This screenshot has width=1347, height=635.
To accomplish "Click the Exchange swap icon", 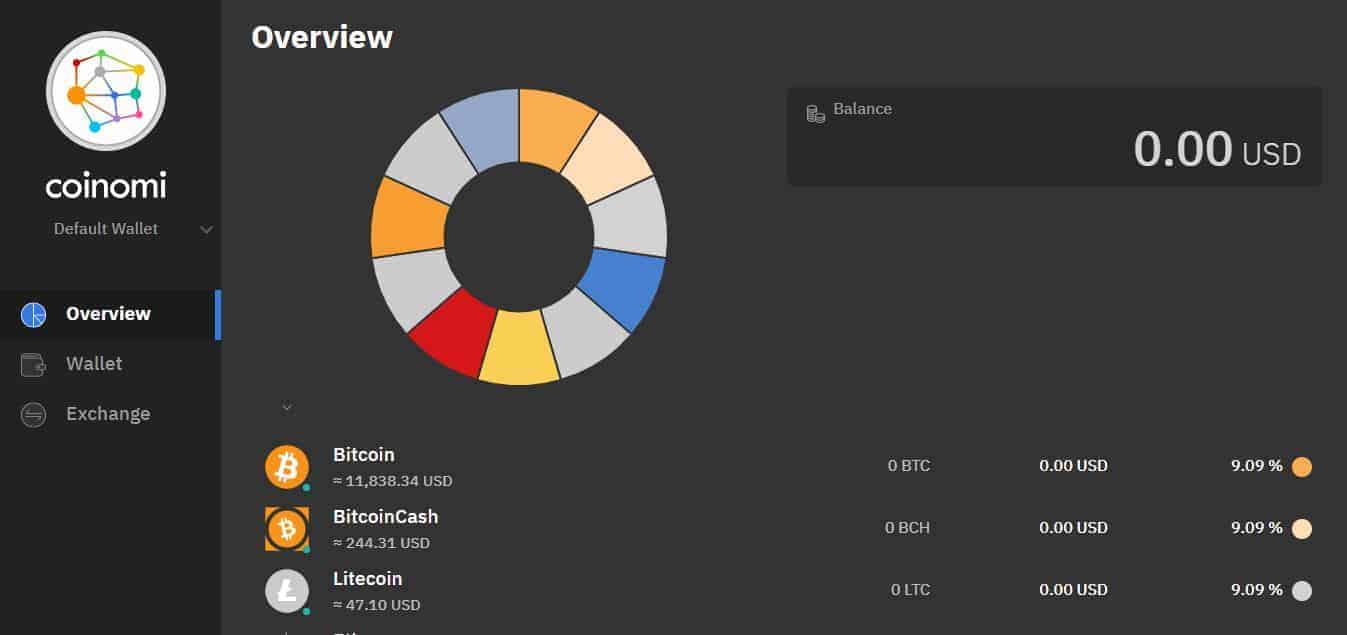I will (x=33, y=415).
